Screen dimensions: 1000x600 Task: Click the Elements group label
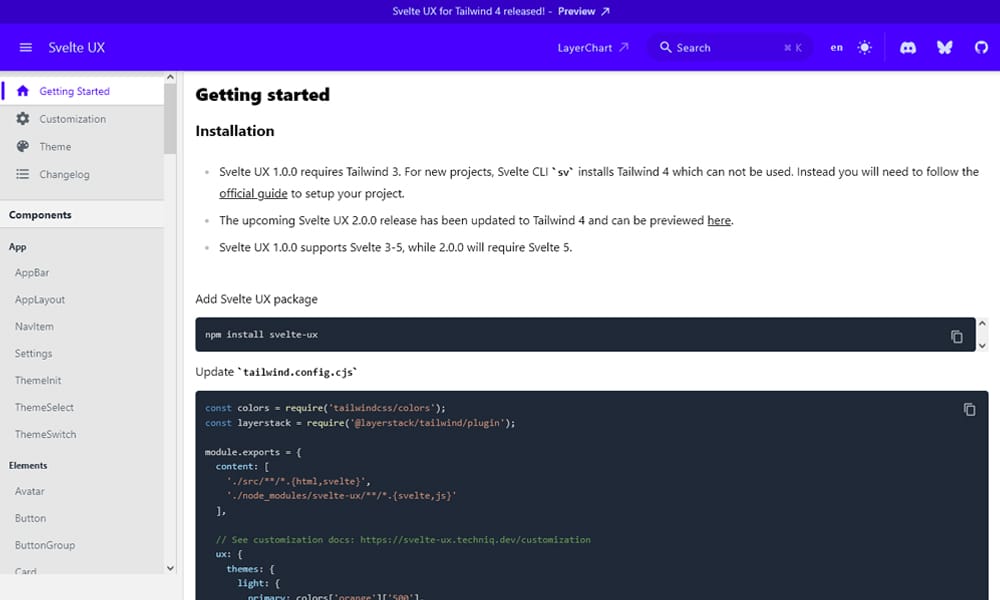pyautogui.click(x=28, y=465)
